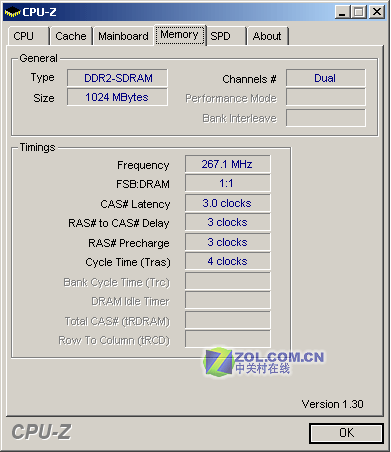Go to the SPD tab
This screenshot has height=452, width=391.
(226, 36)
